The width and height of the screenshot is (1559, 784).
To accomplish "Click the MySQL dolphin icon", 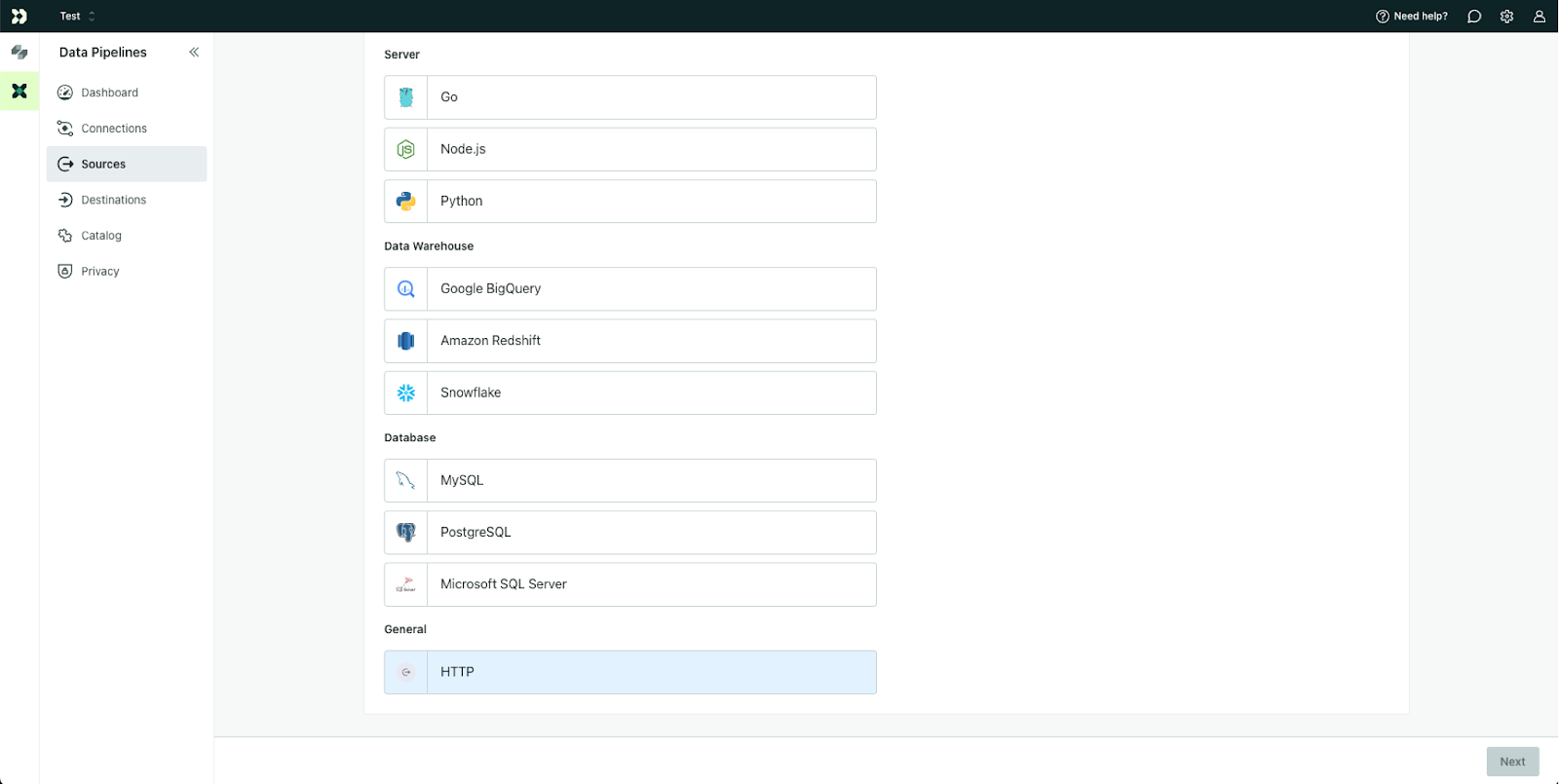I will 406,480.
